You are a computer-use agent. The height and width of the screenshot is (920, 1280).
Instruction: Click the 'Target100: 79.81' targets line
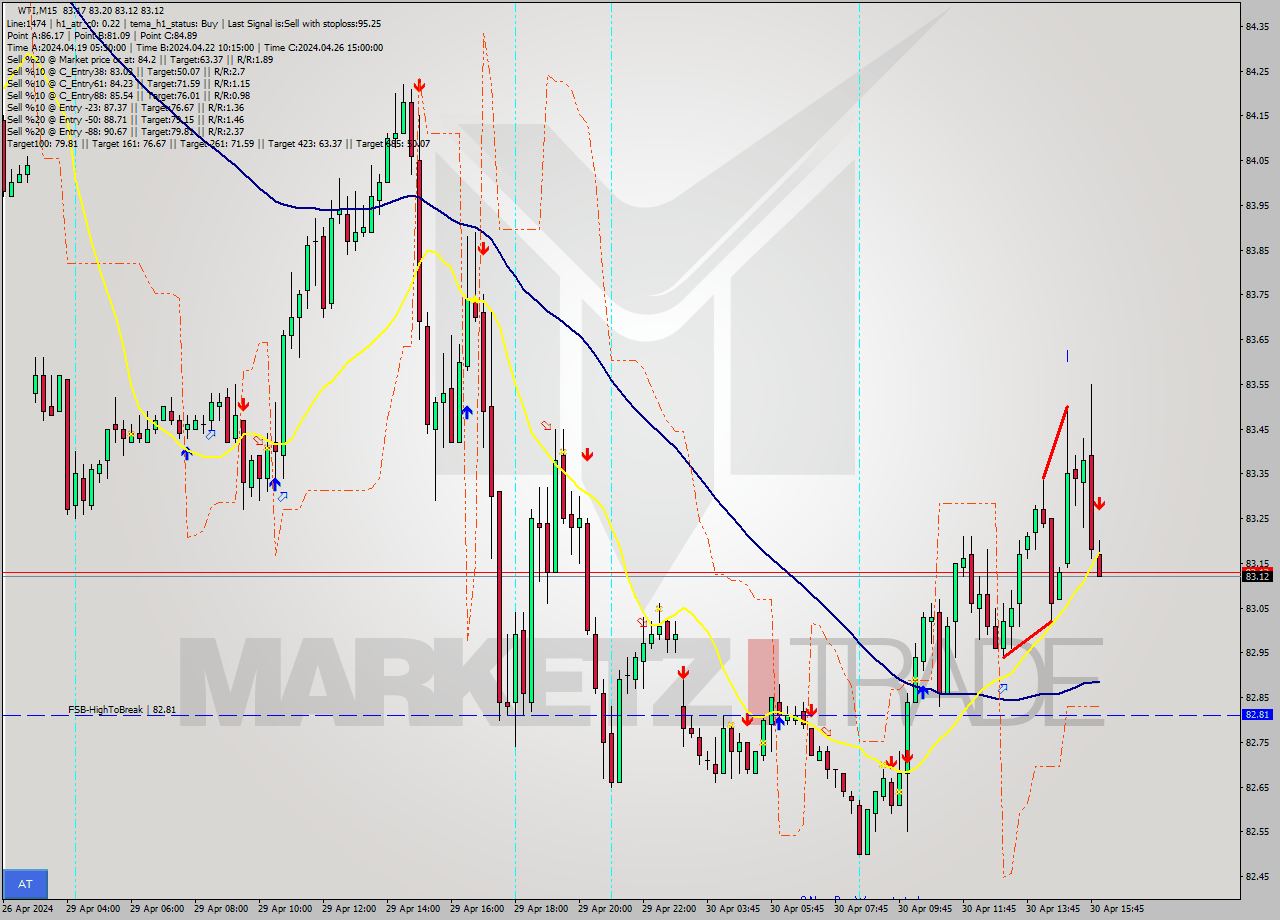pos(218,143)
